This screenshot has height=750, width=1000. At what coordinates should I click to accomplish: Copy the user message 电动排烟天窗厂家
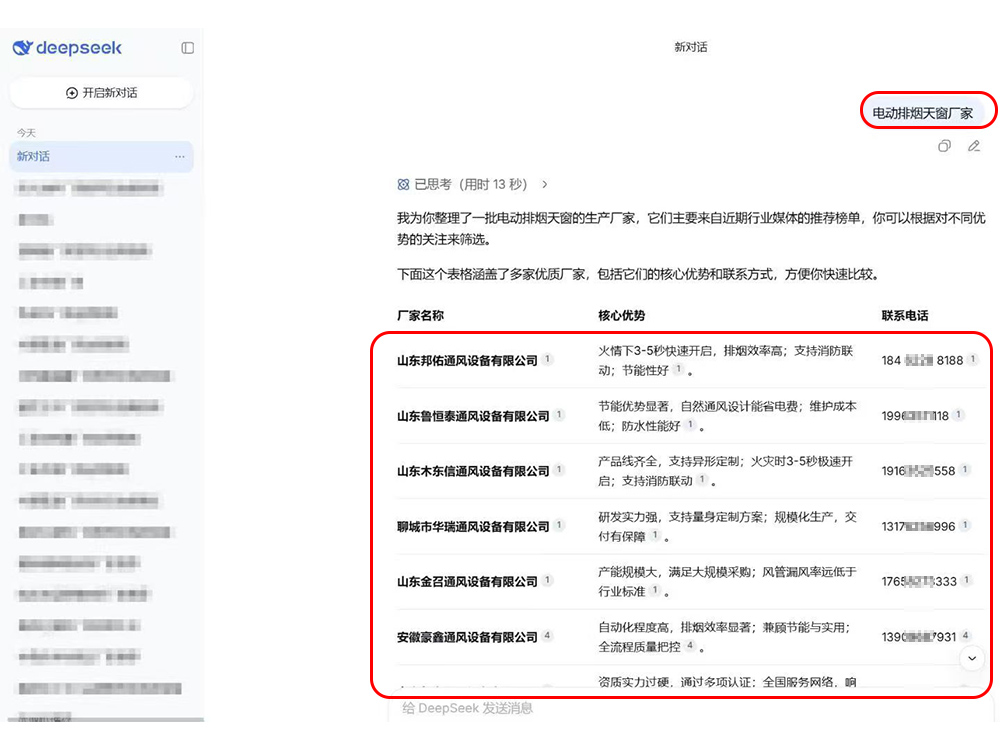pyautogui.click(x=944, y=146)
